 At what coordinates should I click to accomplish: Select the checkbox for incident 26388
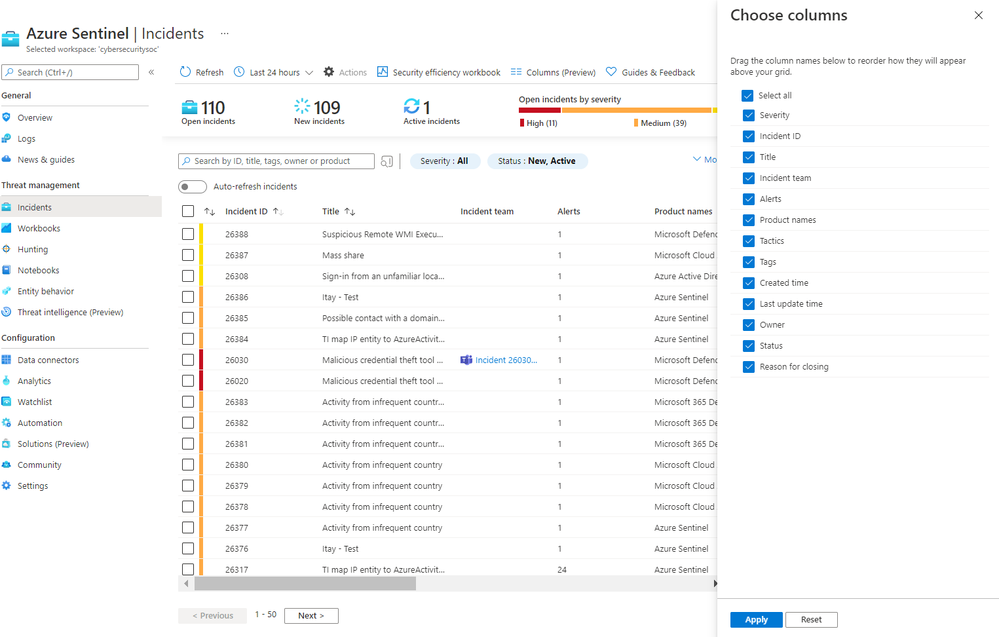click(188, 234)
